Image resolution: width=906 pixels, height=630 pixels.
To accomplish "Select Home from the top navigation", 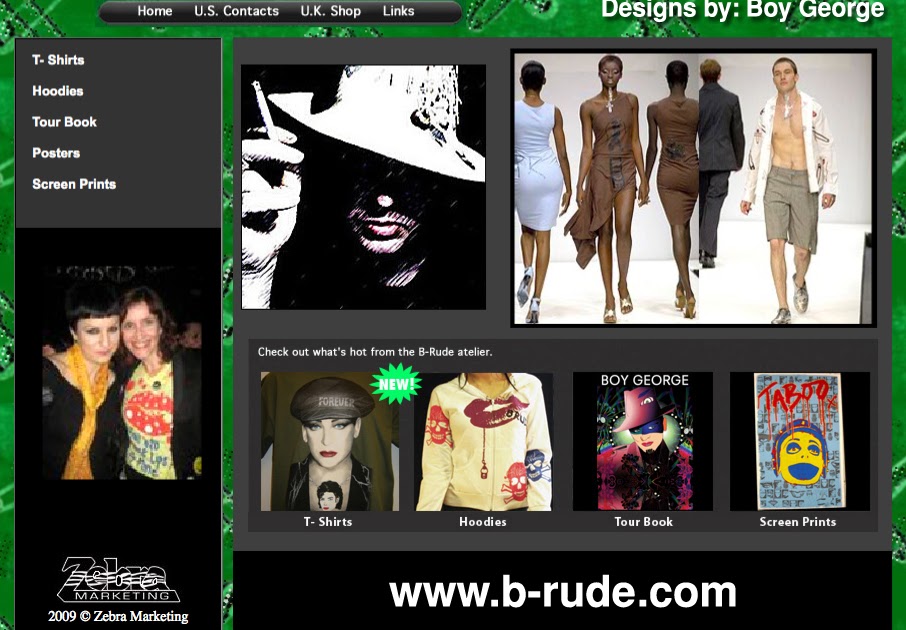I will point(154,12).
